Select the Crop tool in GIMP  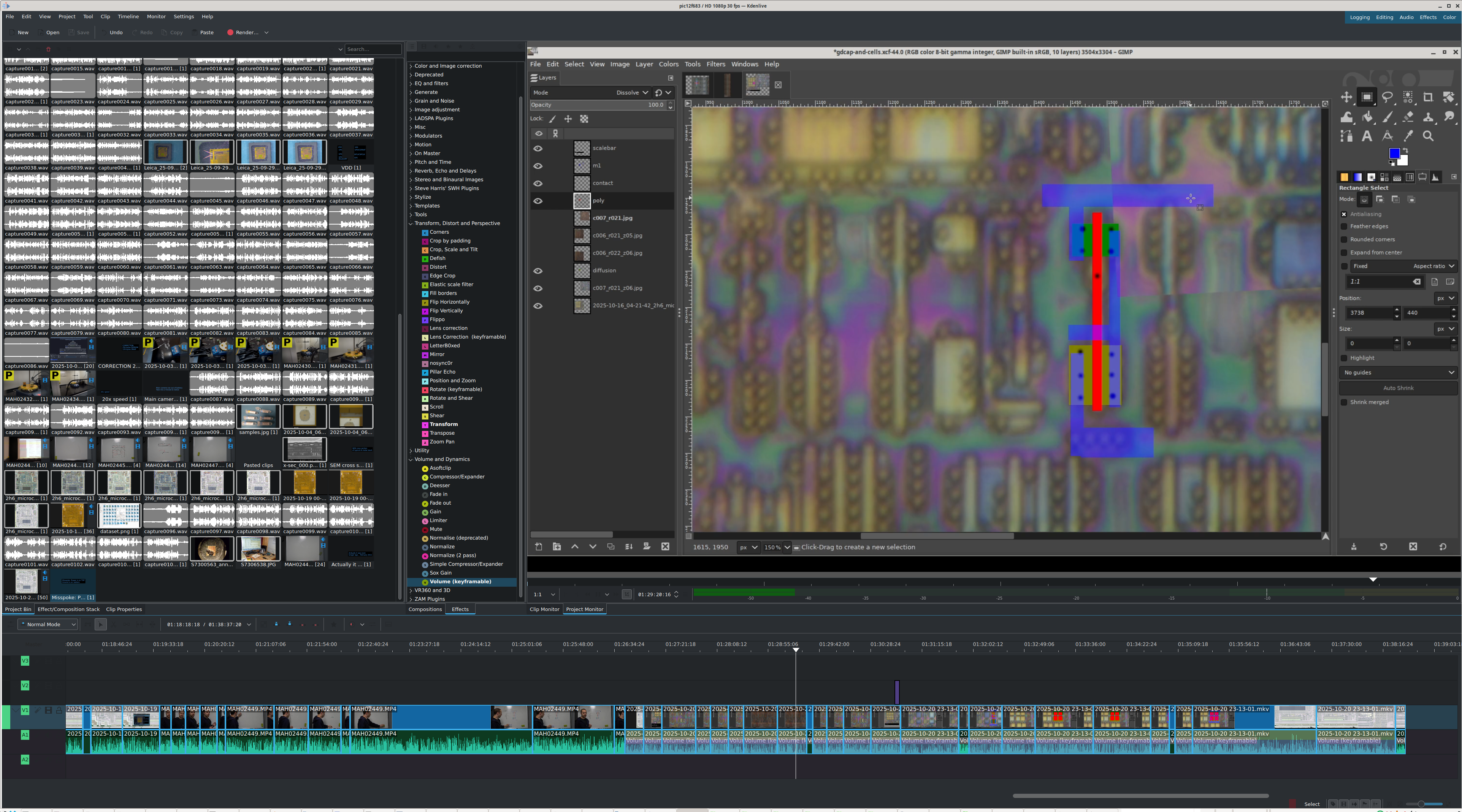coord(1428,97)
